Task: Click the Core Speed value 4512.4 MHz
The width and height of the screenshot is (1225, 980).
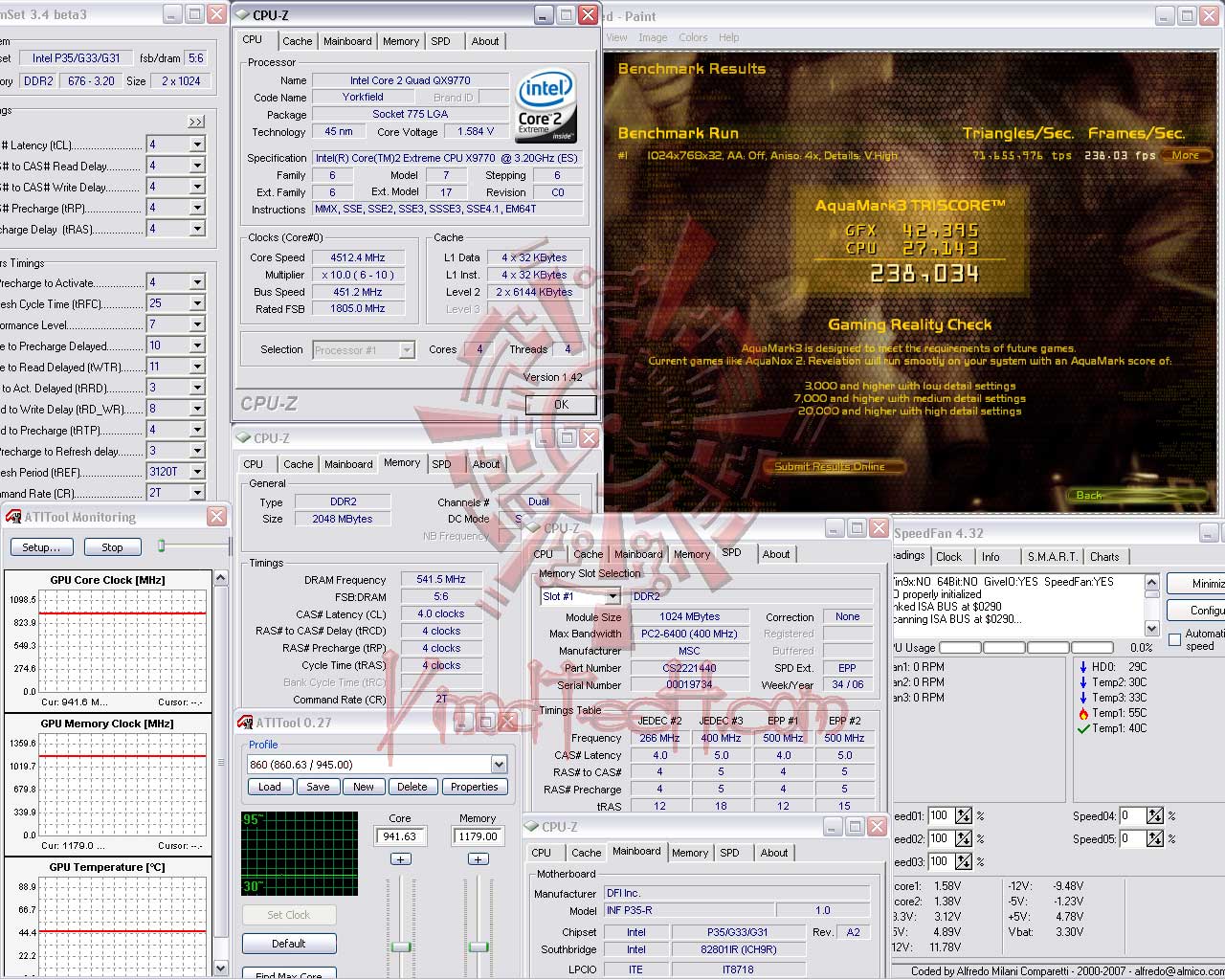Action: [357, 257]
